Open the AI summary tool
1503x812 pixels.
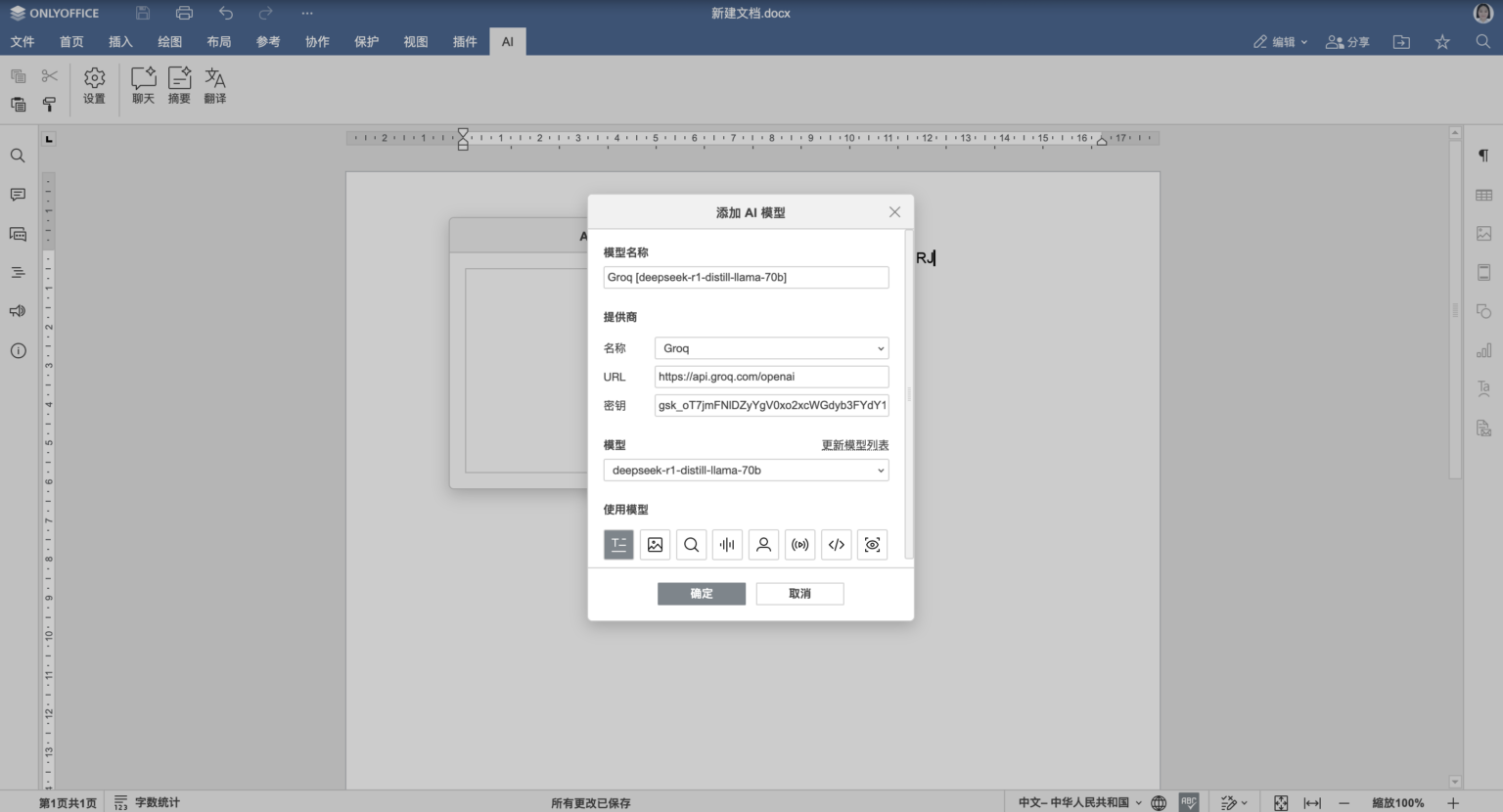pyautogui.click(x=179, y=87)
